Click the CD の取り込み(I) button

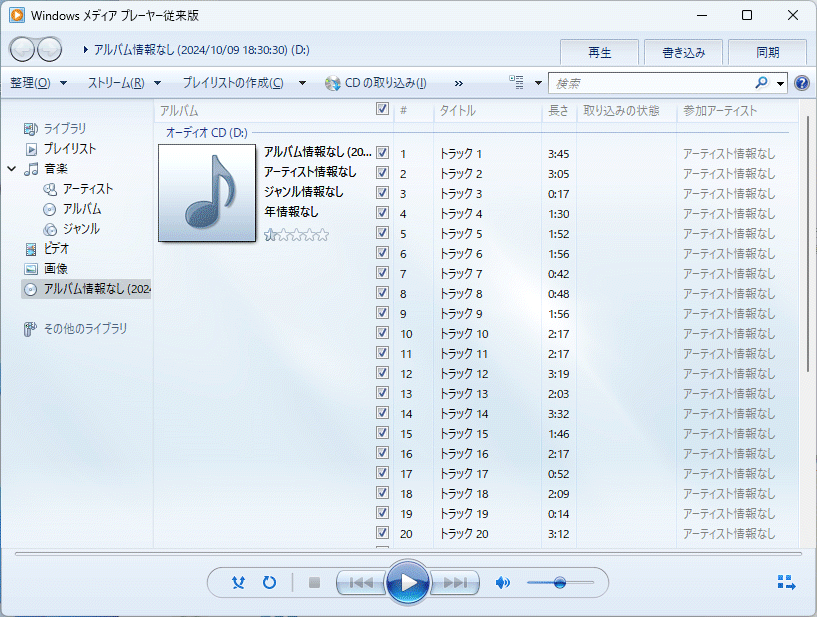click(x=376, y=83)
